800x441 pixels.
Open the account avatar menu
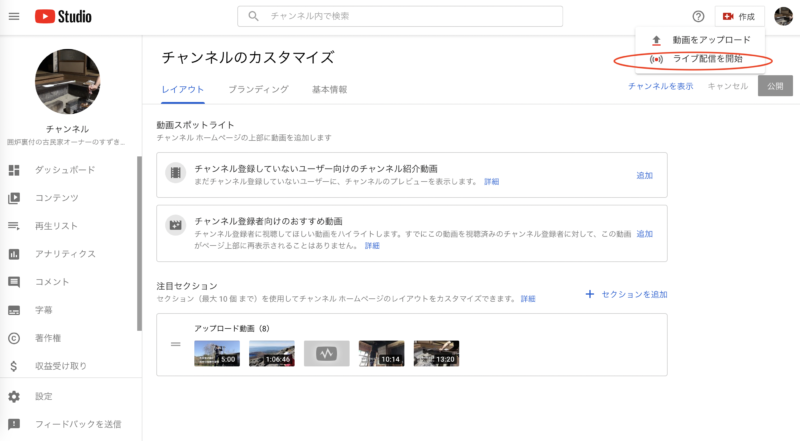click(x=783, y=16)
